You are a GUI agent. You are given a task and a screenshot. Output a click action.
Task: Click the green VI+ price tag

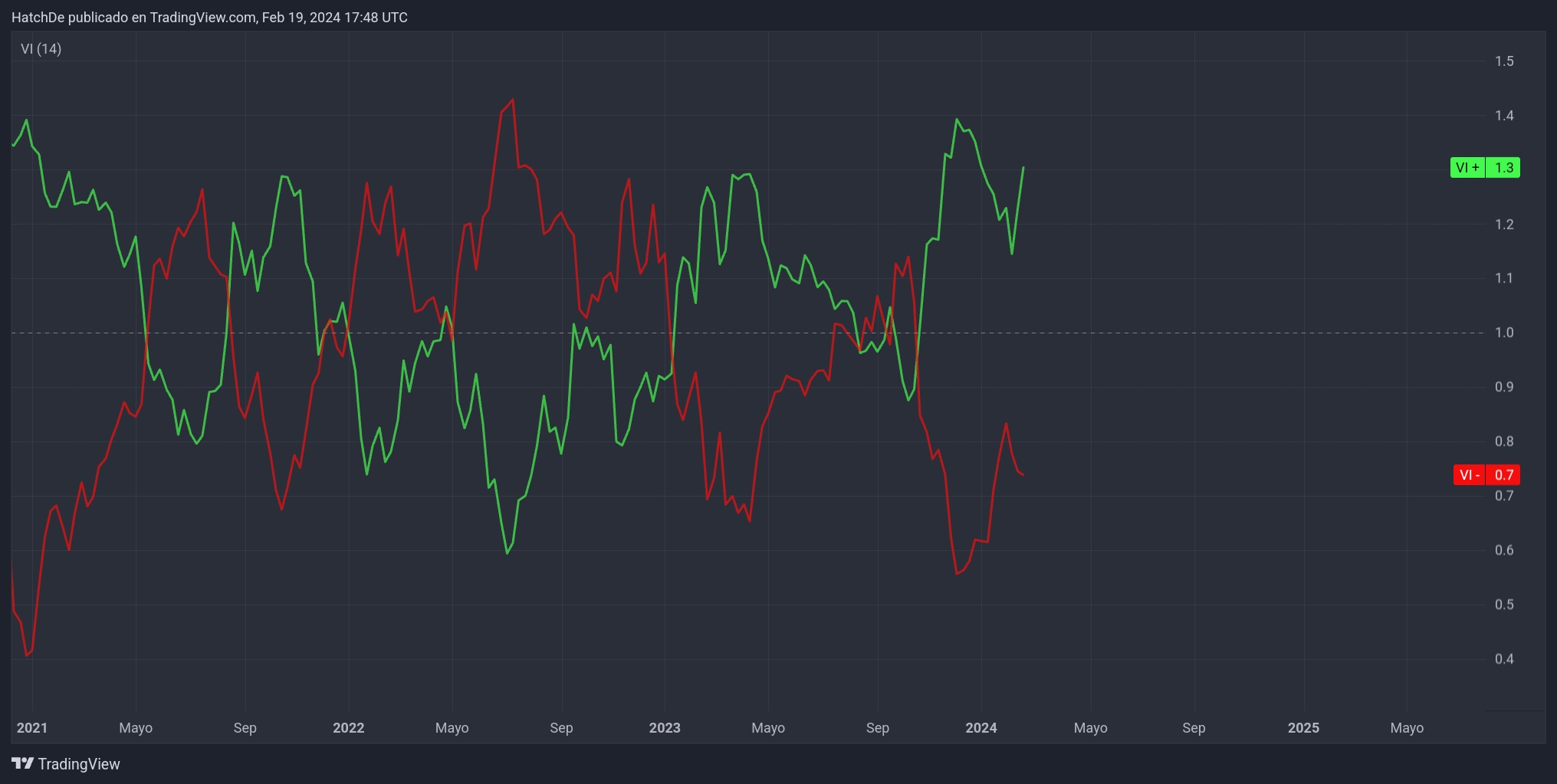click(1486, 168)
